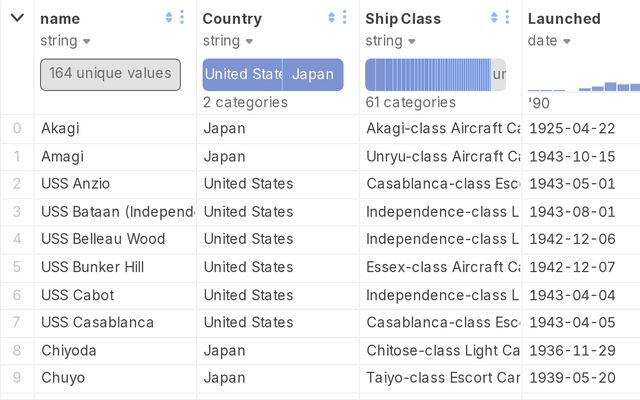Filter Country by the United States bar

(243, 75)
